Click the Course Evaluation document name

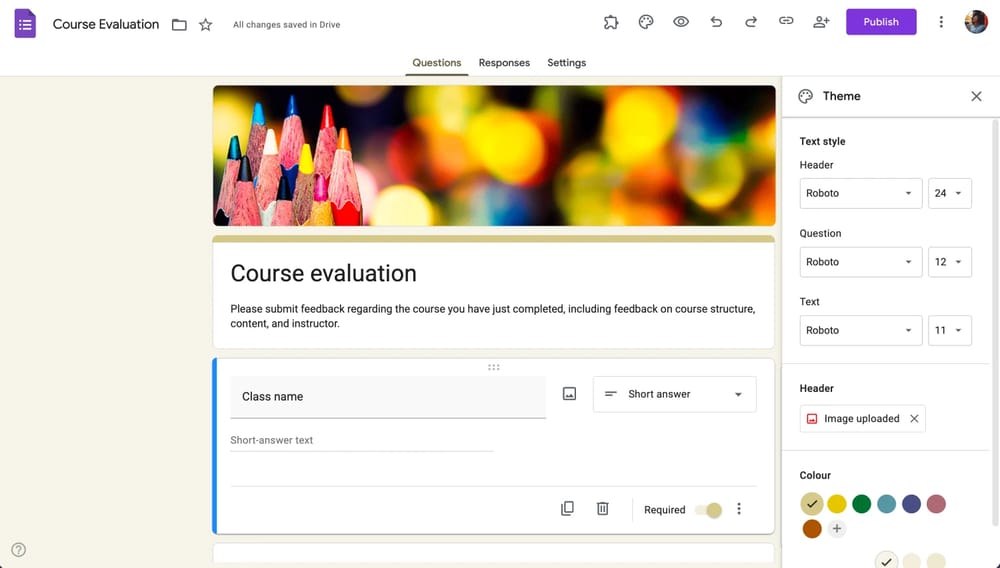pos(106,24)
